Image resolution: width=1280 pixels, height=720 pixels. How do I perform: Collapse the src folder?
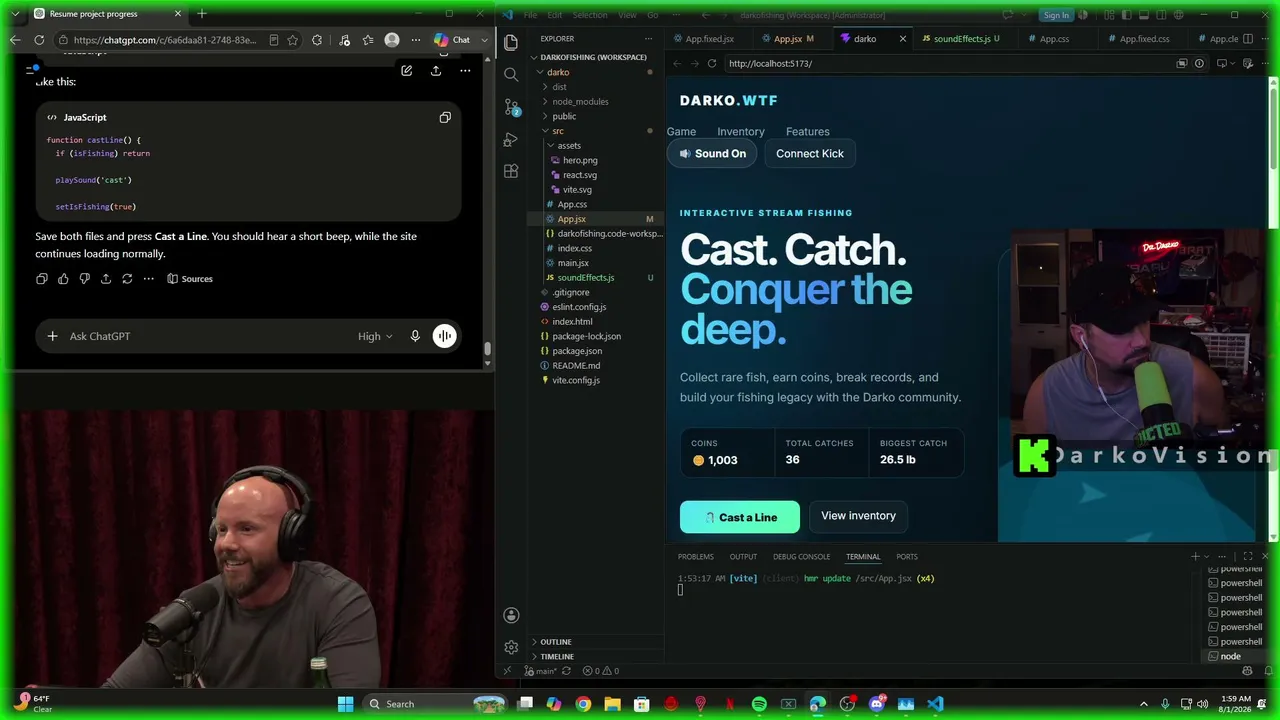point(558,131)
